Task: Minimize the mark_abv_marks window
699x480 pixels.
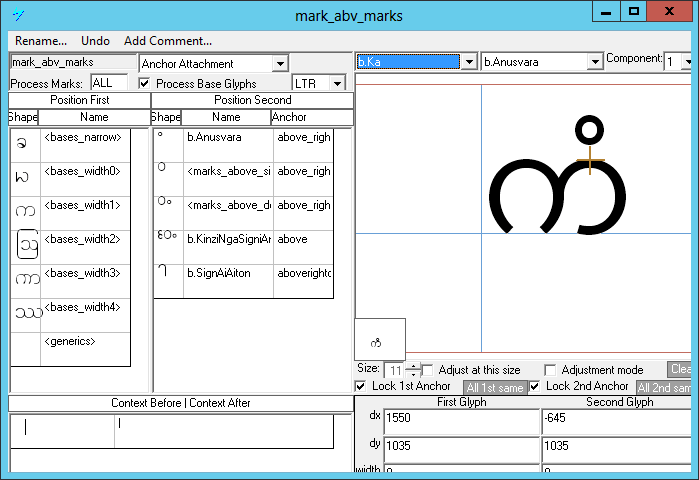Action: (606, 12)
